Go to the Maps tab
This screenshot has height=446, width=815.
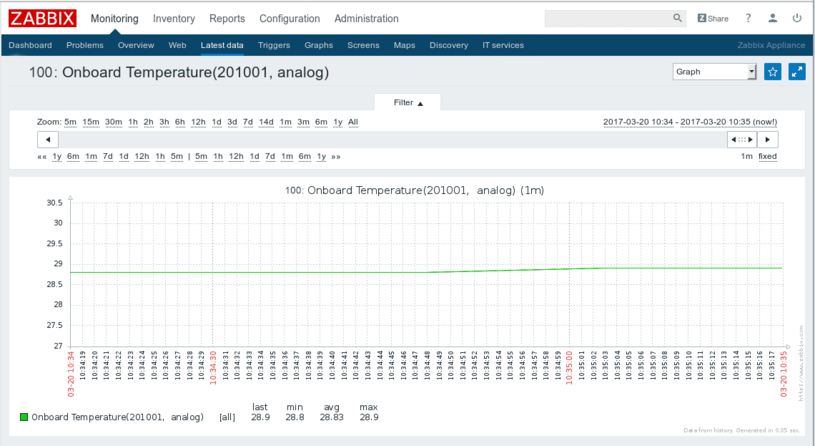coord(404,45)
